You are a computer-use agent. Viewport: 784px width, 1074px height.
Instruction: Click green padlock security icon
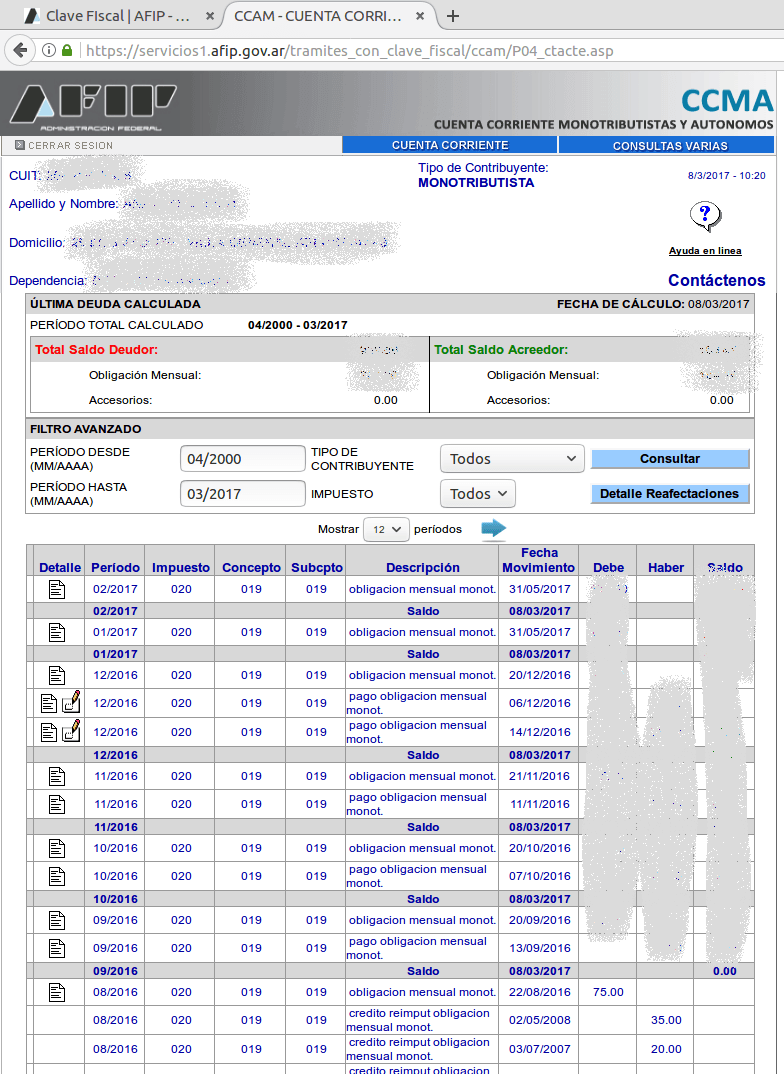click(66, 50)
